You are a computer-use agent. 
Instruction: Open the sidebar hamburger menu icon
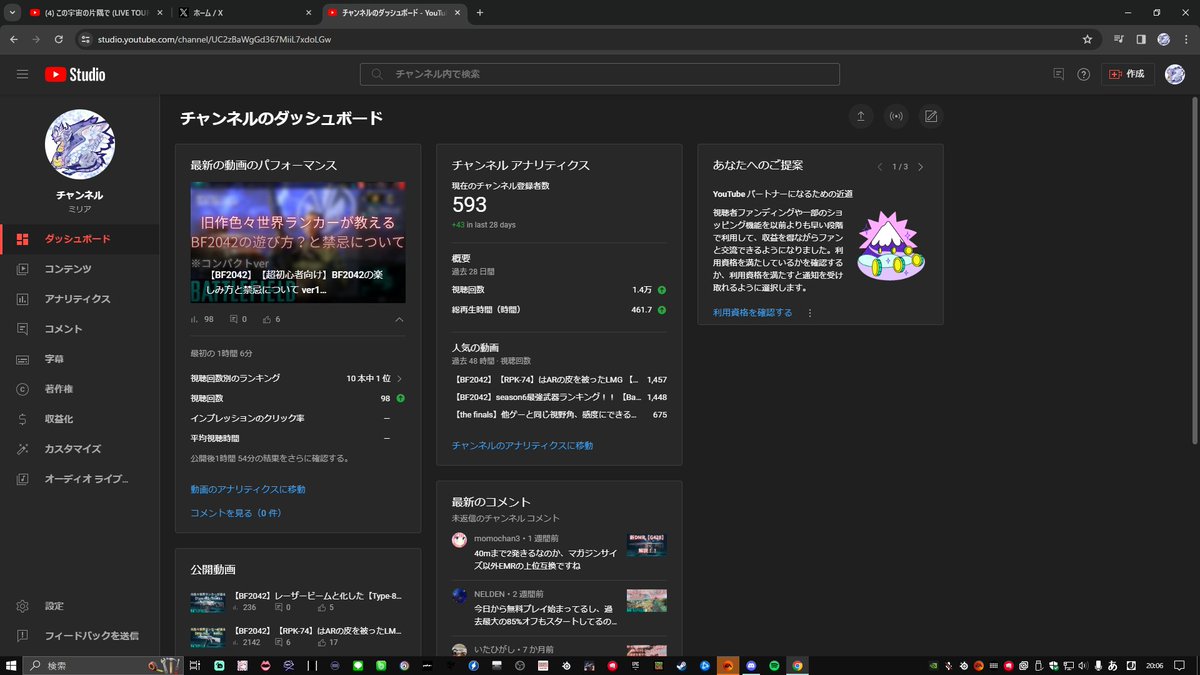click(x=21, y=73)
